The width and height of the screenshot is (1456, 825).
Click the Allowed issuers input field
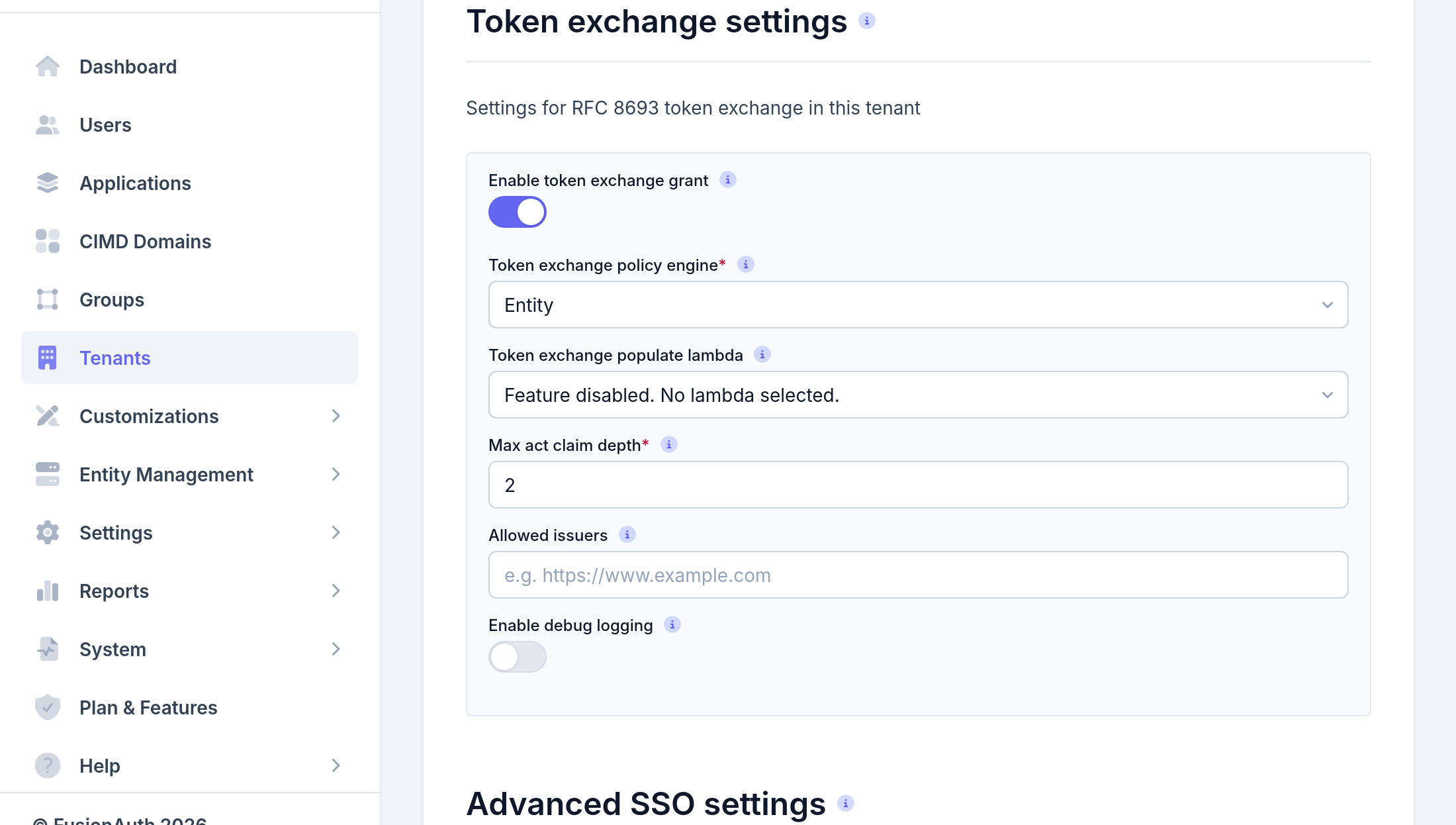pos(918,575)
